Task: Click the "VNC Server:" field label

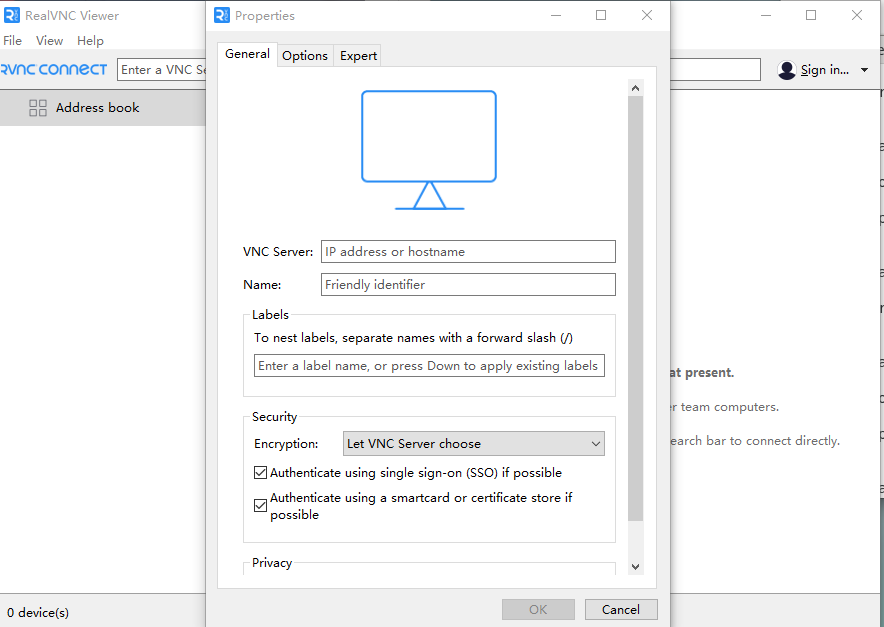Action: pyautogui.click(x=278, y=251)
